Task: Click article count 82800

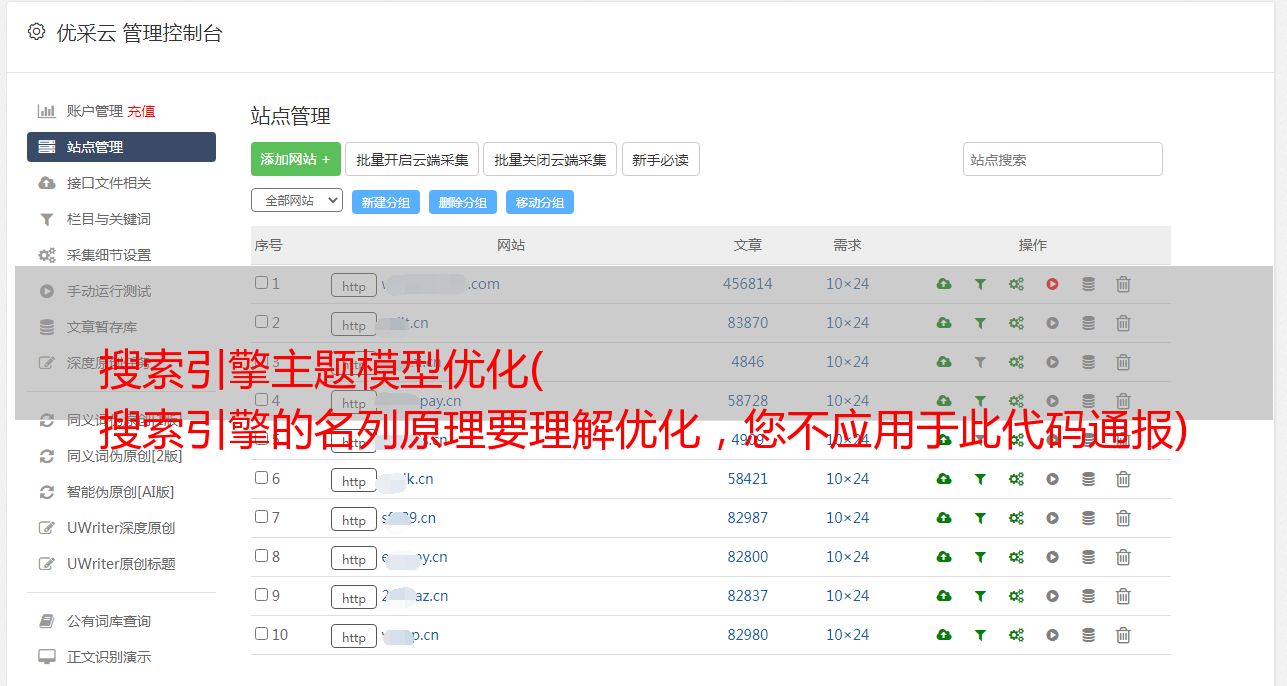Action: [748, 557]
